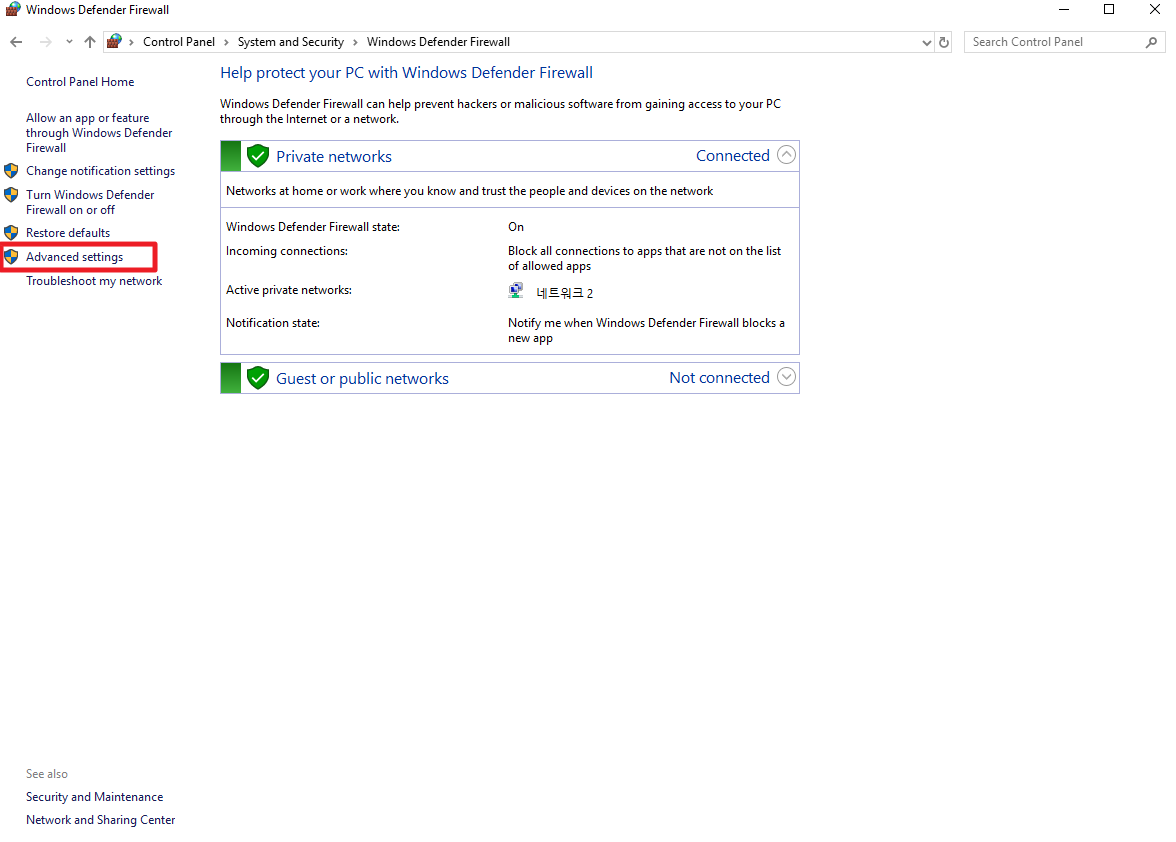The width and height of the screenshot is (1176, 842).
Task: Expand the chevron after System and Security
Action: click(355, 42)
